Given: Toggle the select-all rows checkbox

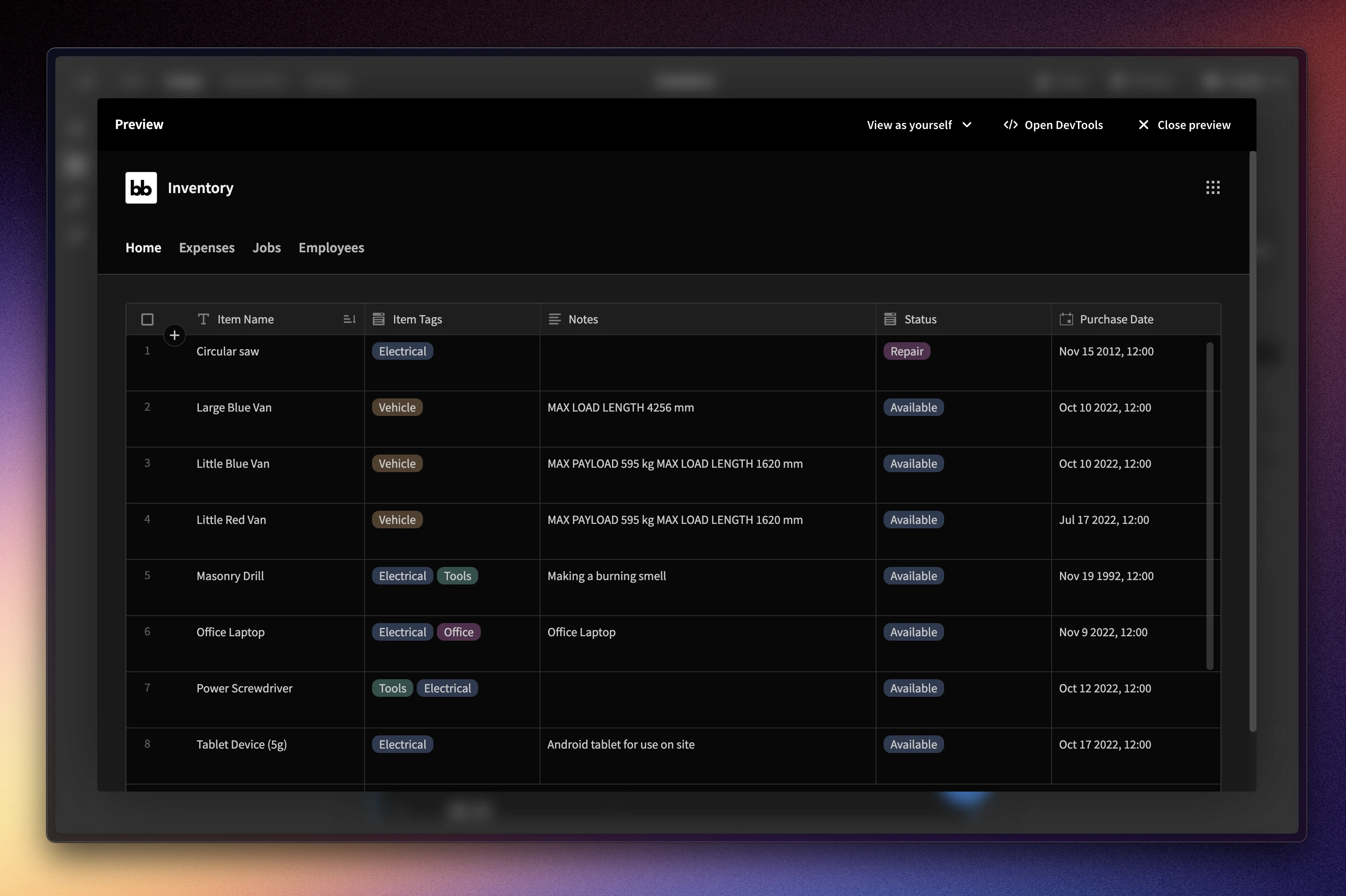Looking at the screenshot, I should 147,319.
